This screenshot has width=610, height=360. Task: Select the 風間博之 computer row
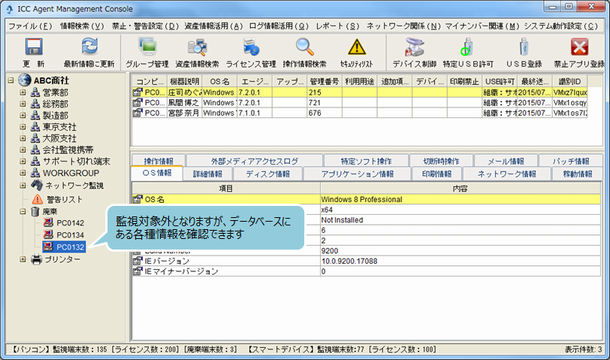tap(359, 103)
